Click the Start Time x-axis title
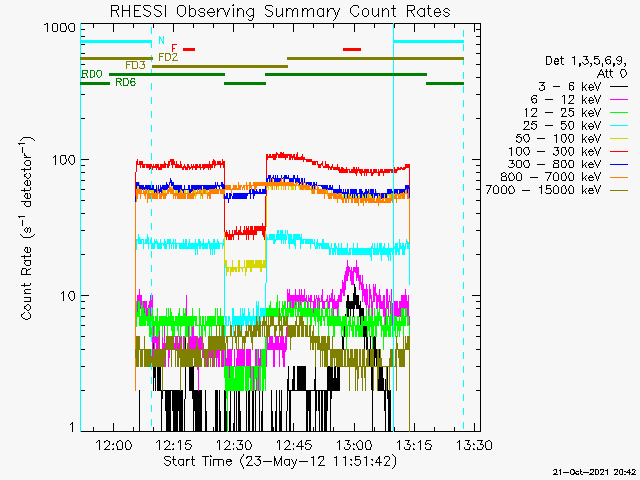This screenshot has width=640, height=480. (280, 461)
